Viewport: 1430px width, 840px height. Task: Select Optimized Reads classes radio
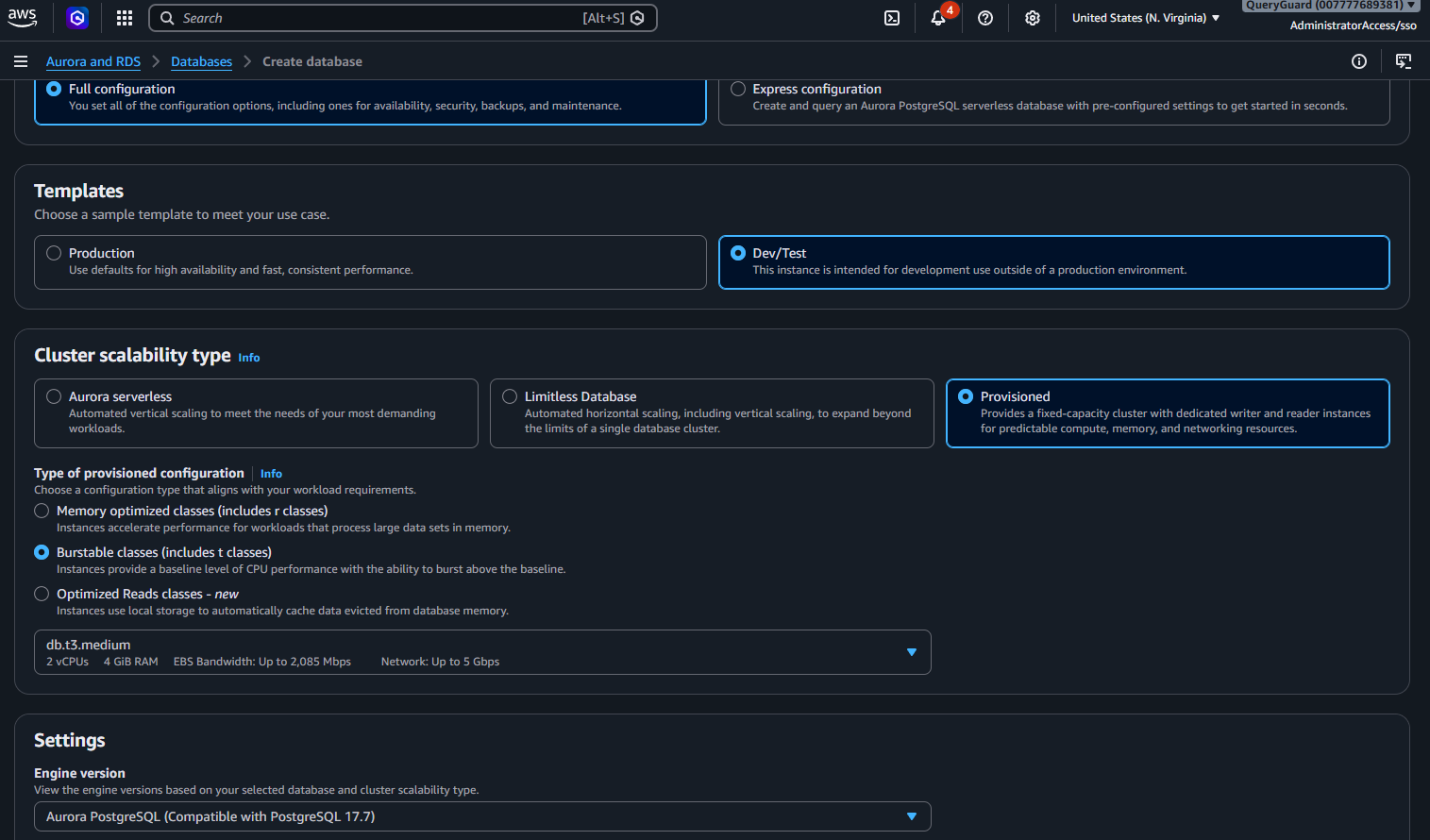pyautogui.click(x=42, y=594)
